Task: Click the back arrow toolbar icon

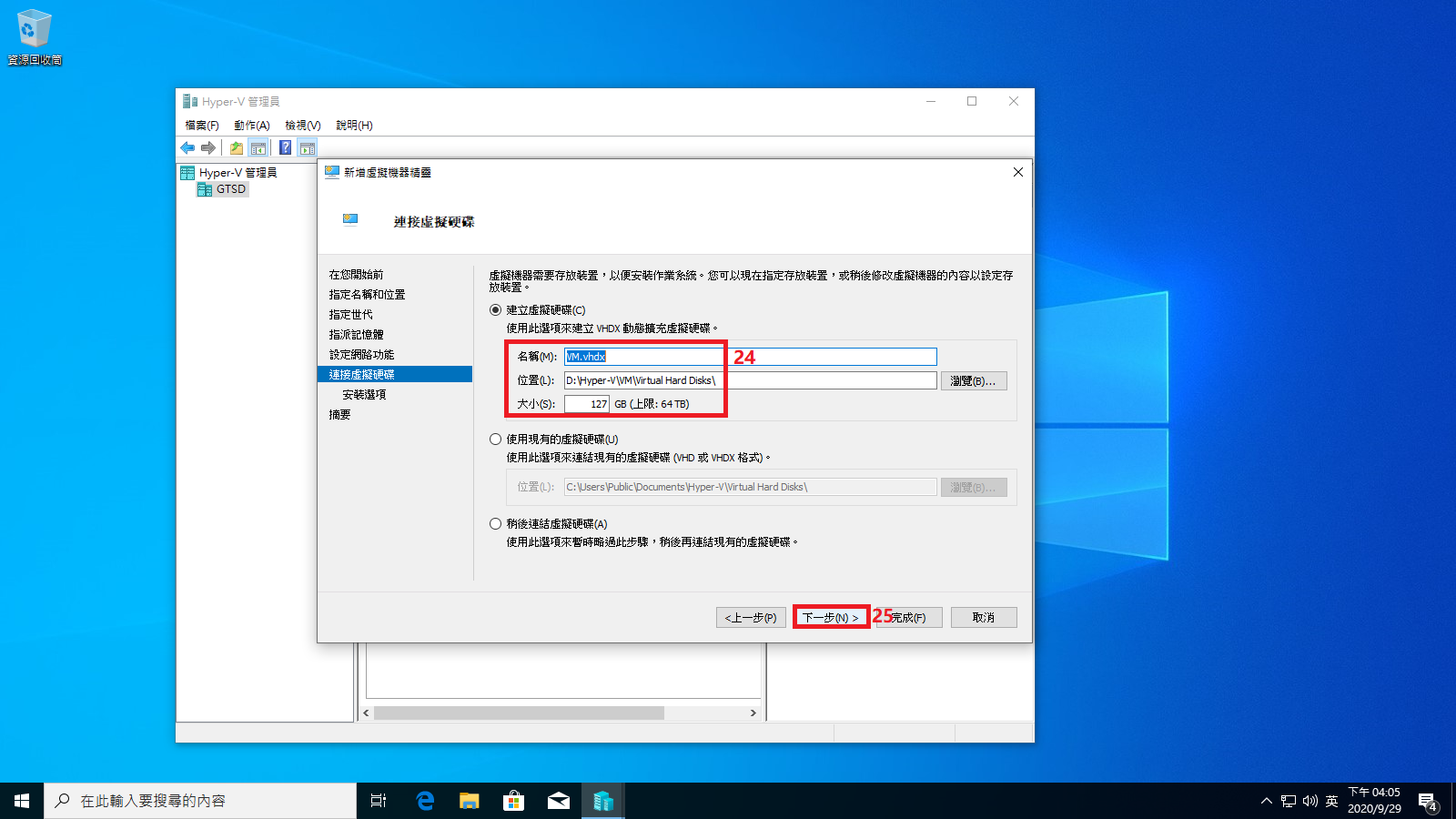Action: coord(187,147)
